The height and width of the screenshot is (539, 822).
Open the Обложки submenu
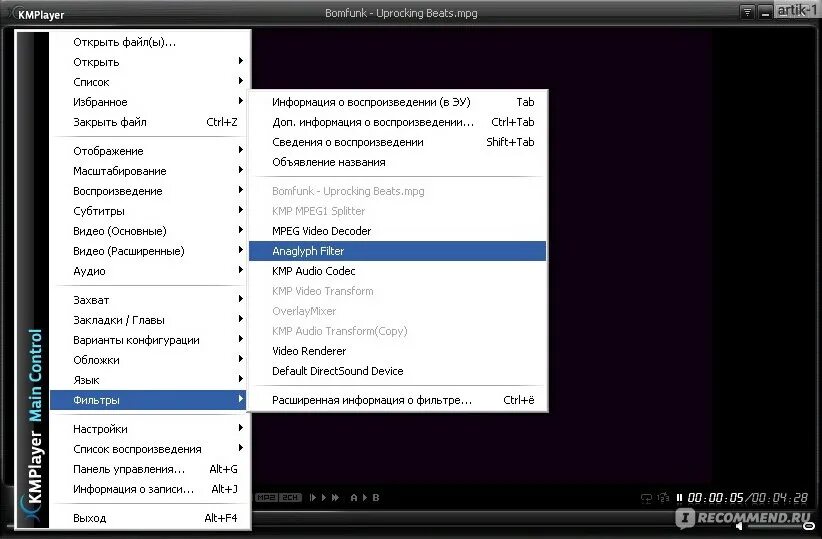coord(150,360)
